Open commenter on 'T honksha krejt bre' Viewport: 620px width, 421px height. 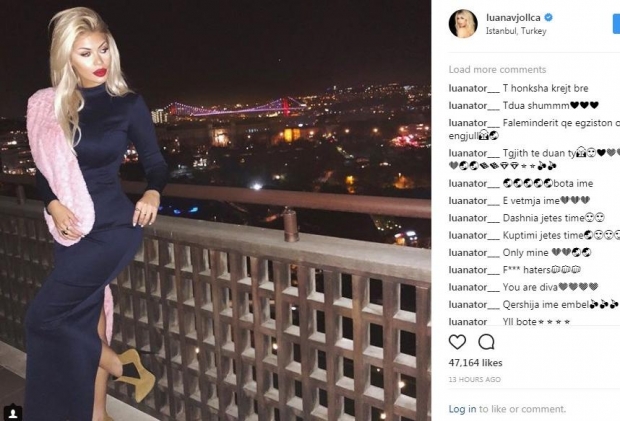tap(474, 89)
